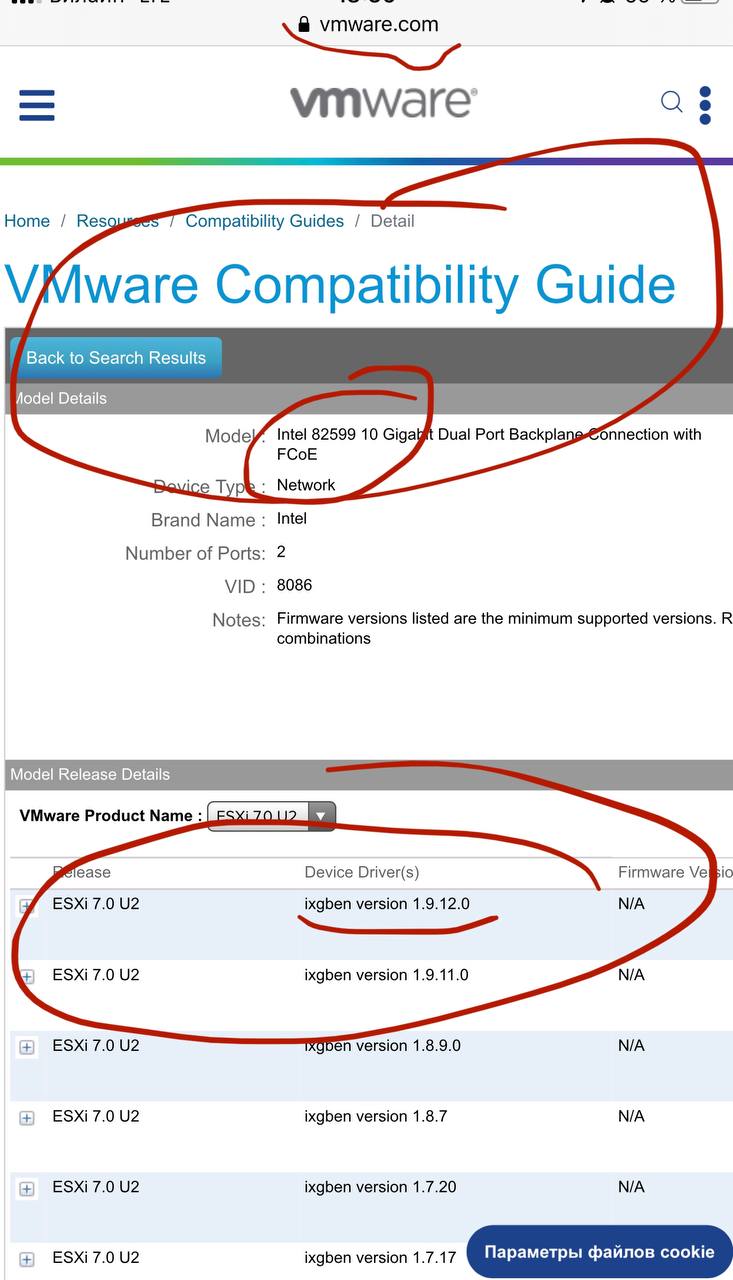Open Compatibility Guides breadcrumb link
Screen dimensions: 733x1280
tap(264, 221)
